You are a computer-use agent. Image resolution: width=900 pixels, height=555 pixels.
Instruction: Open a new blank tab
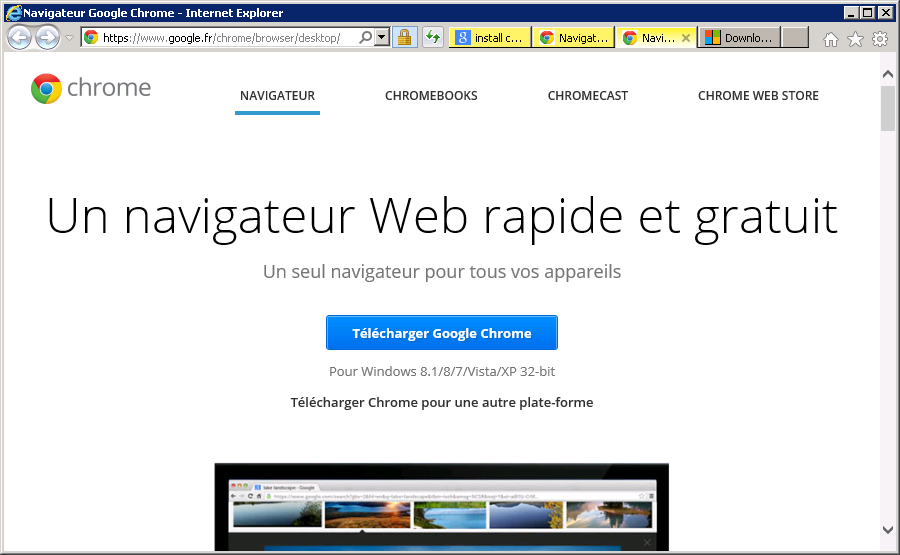click(795, 38)
